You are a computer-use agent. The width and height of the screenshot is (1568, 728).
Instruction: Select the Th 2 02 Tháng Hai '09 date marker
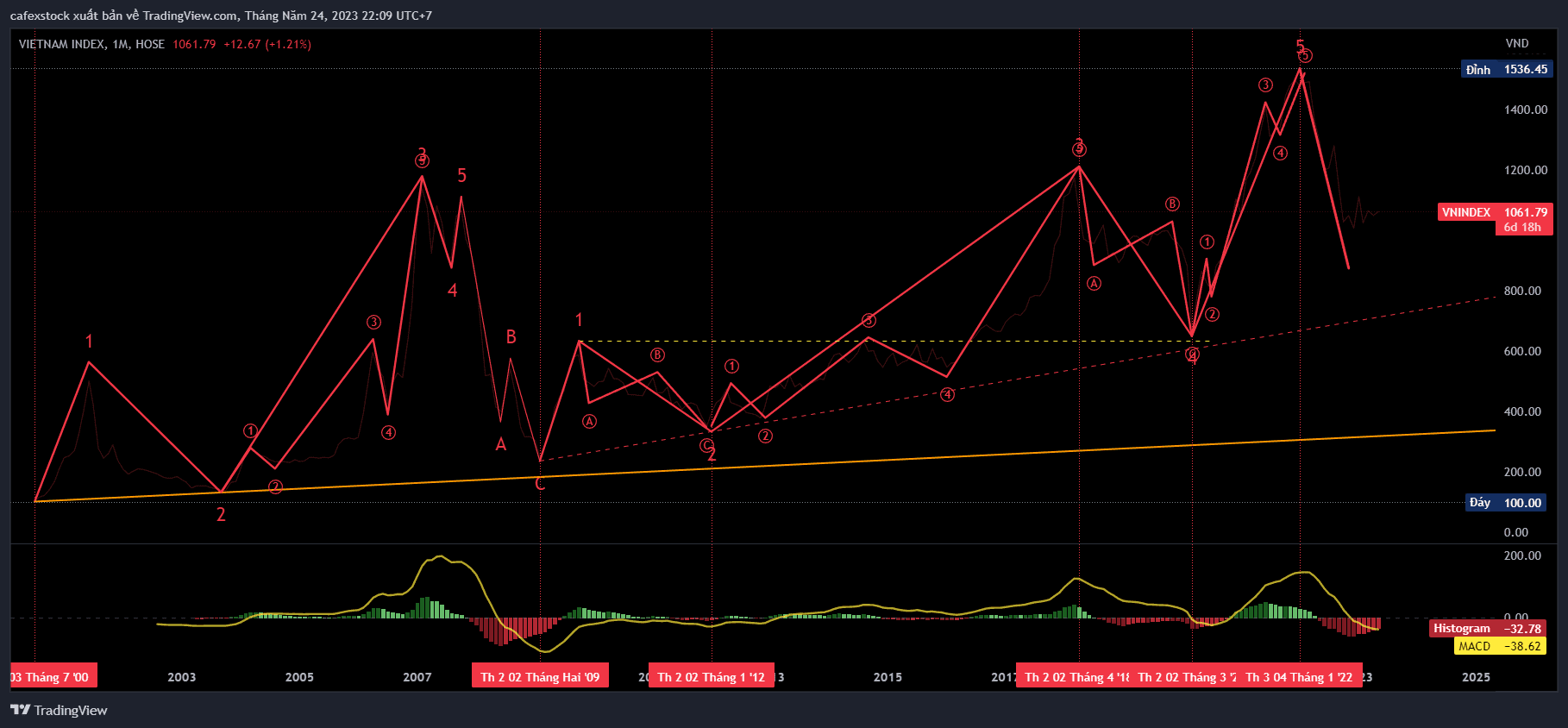point(540,676)
